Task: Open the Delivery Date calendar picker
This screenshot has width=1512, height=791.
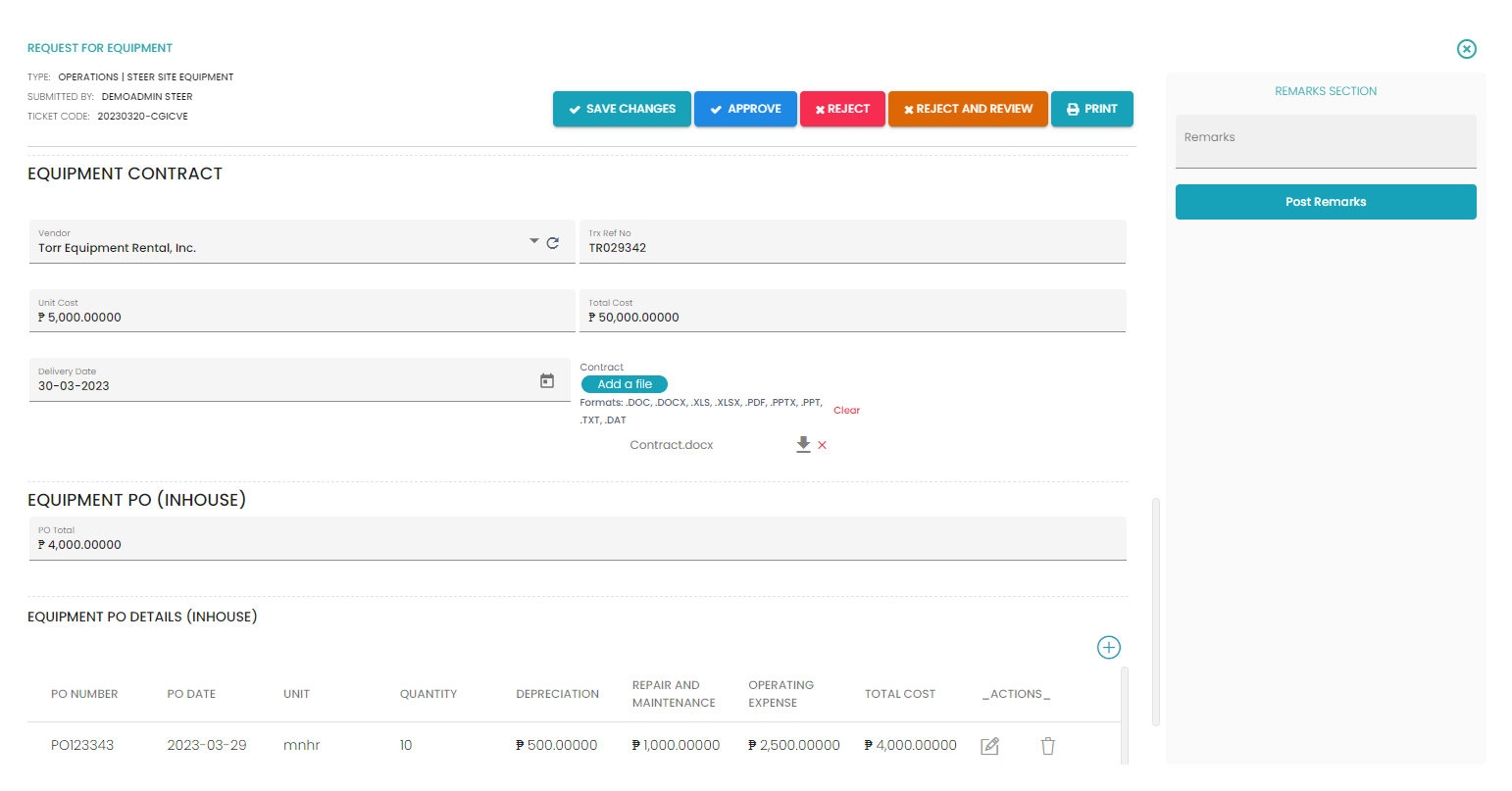Action: click(546, 379)
